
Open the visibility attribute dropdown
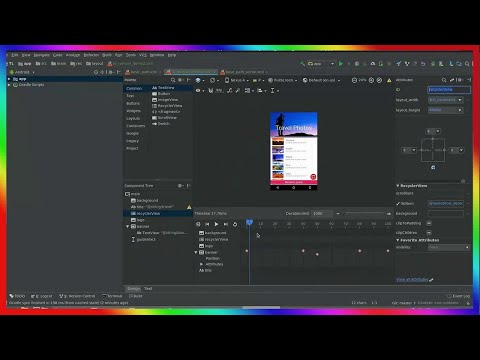click(x=449, y=247)
